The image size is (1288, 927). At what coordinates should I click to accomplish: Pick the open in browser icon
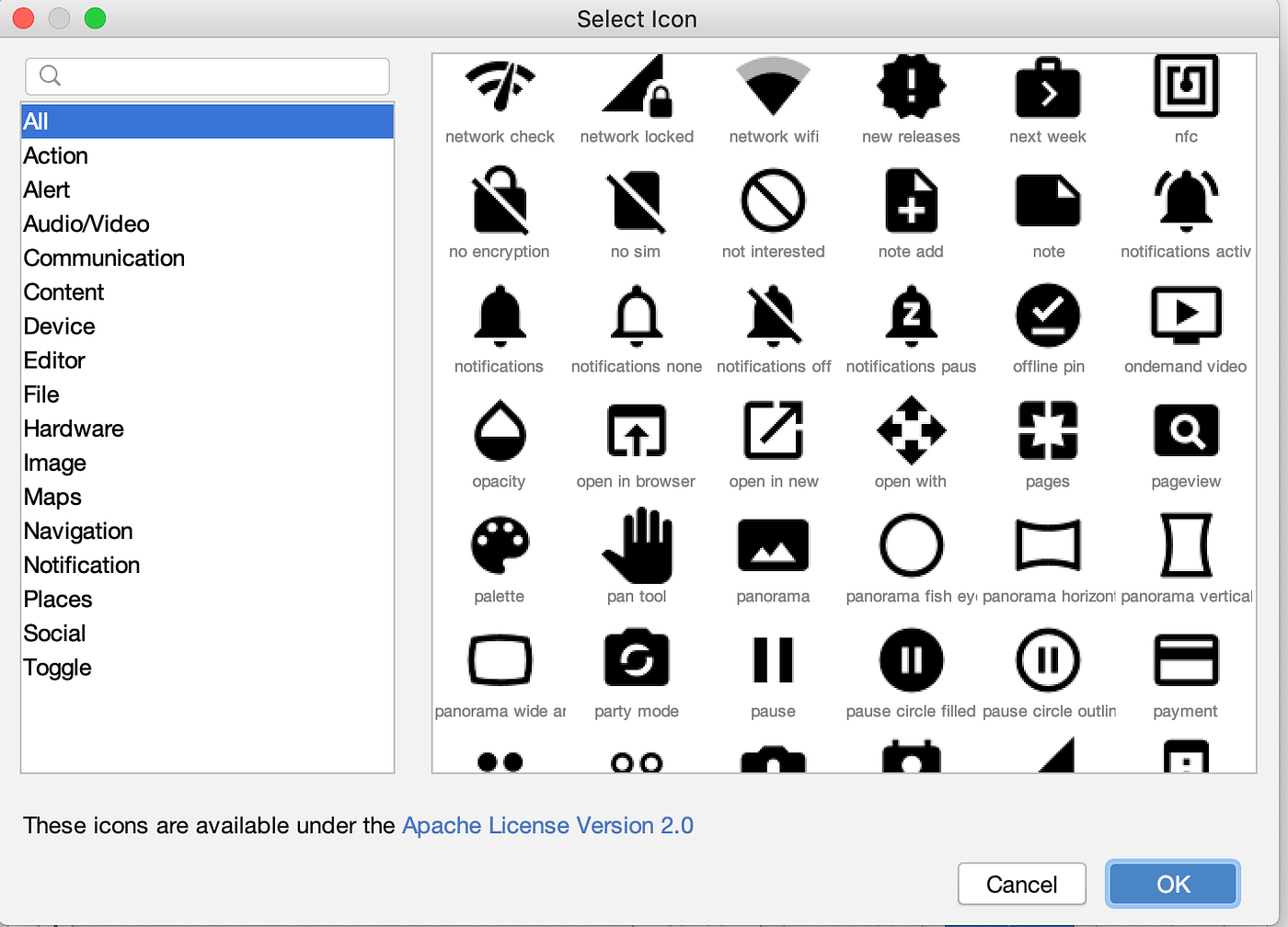click(x=636, y=430)
